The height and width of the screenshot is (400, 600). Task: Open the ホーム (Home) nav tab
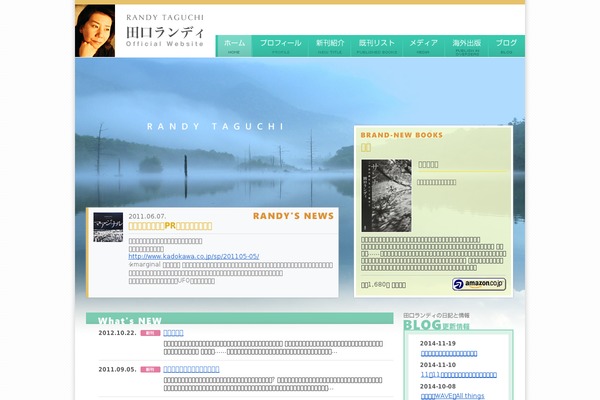[234, 46]
